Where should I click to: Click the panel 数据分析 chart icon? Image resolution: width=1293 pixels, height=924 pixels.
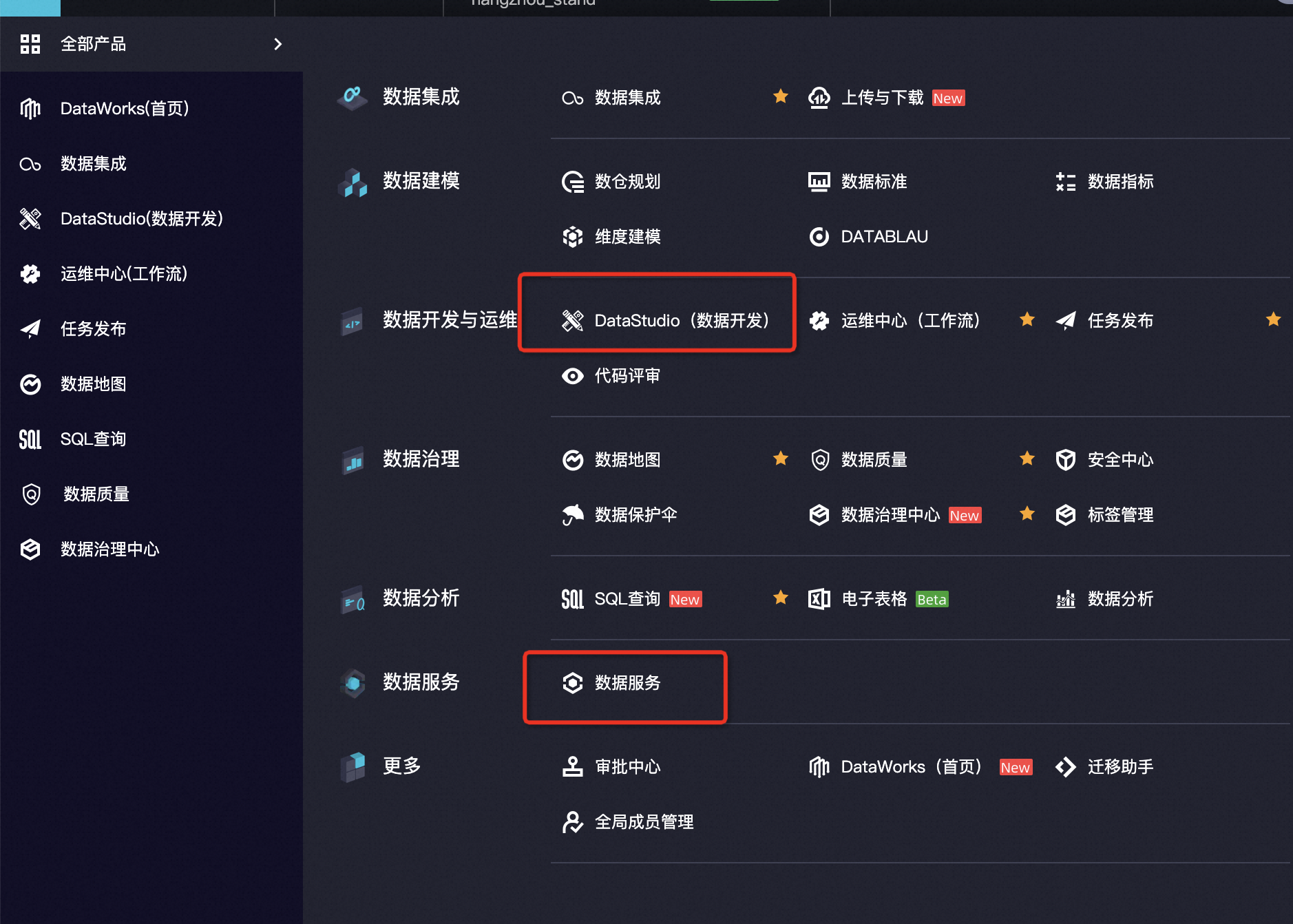pos(1066,599)
